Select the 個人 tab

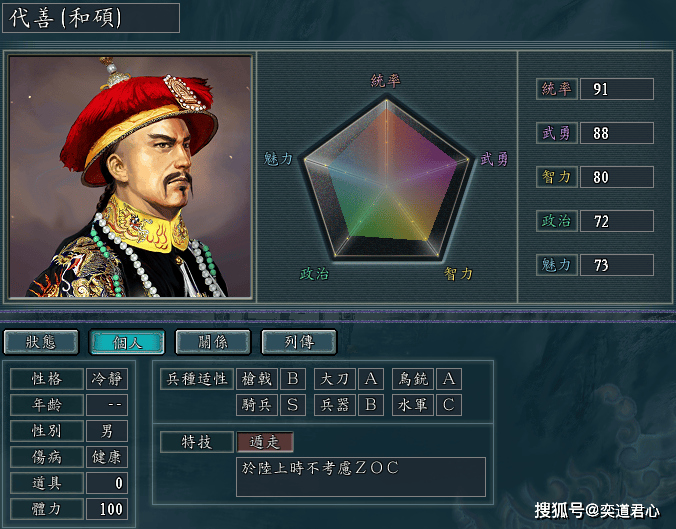[127, 342]
